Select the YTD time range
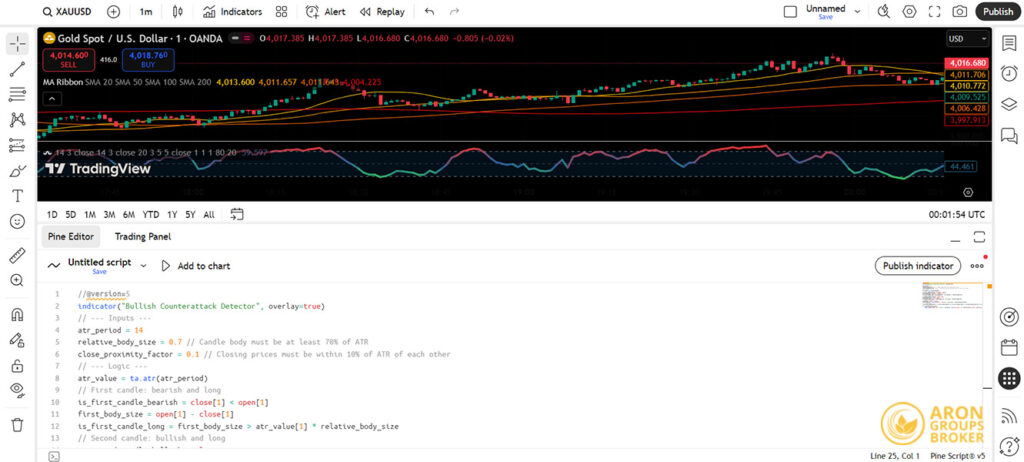Image resolution: width=1024 pixels, height=462 pixels. pos(151,214)
